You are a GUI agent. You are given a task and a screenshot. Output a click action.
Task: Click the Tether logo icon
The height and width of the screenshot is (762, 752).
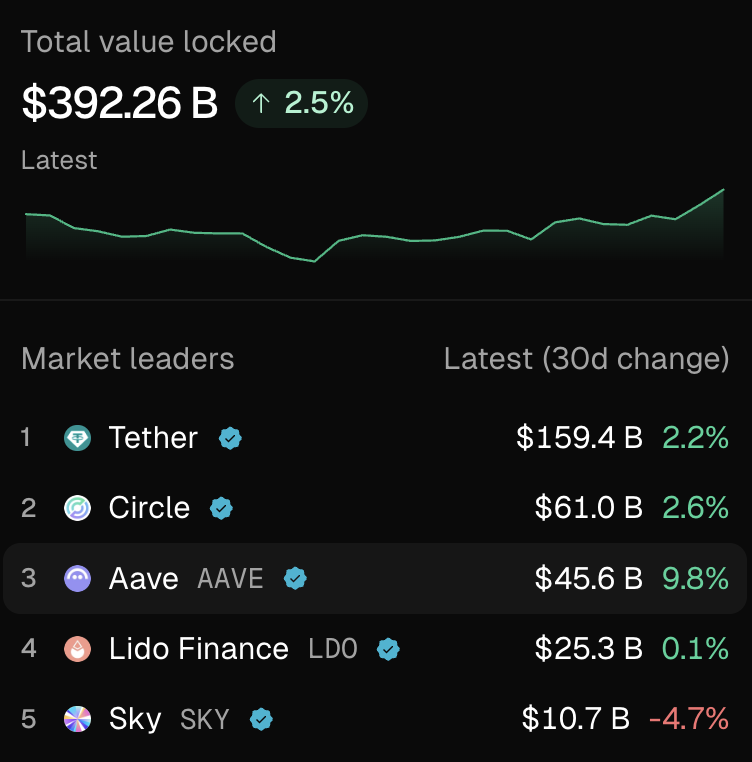77,438
